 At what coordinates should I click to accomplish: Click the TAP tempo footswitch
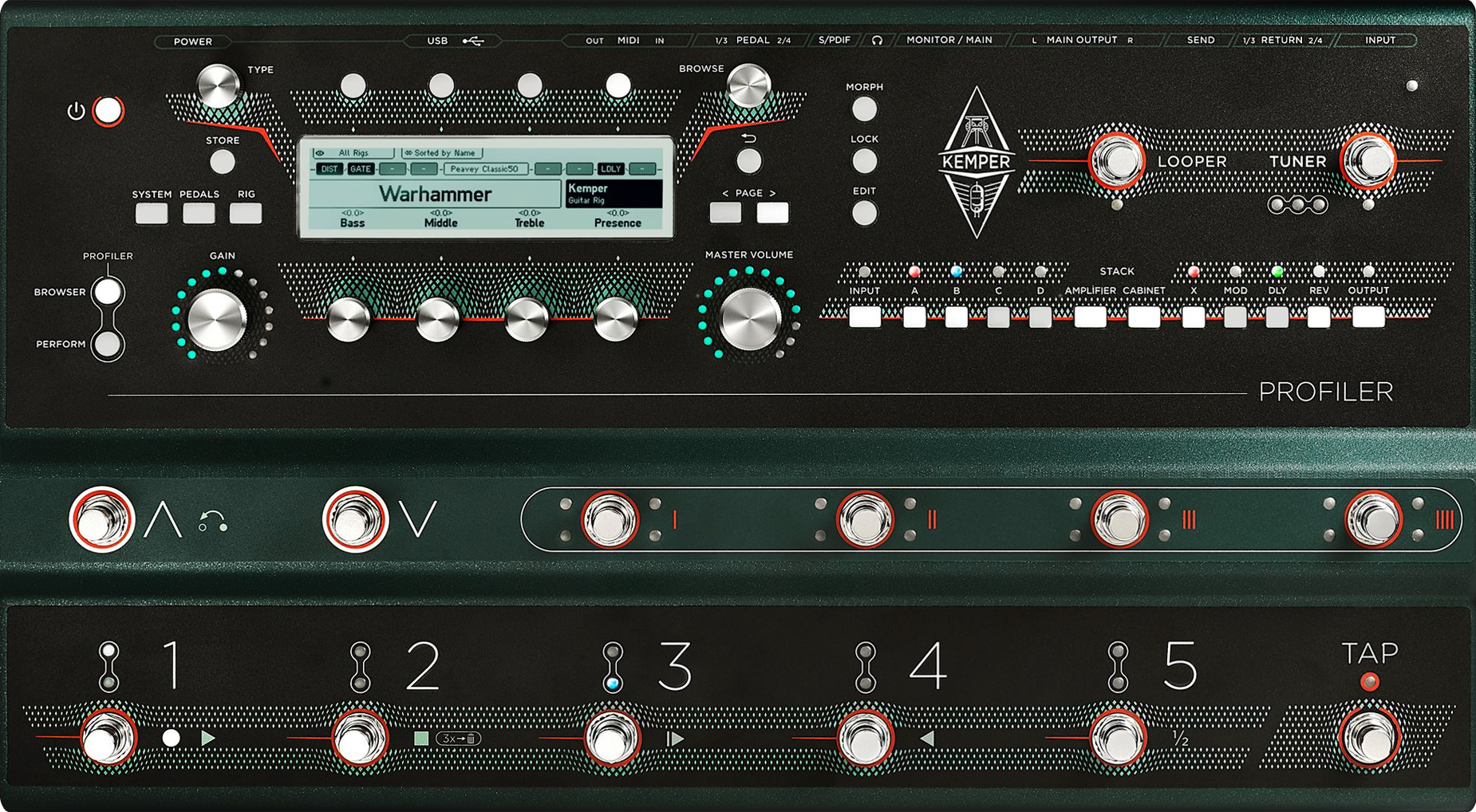click(x=1370, y=738)
